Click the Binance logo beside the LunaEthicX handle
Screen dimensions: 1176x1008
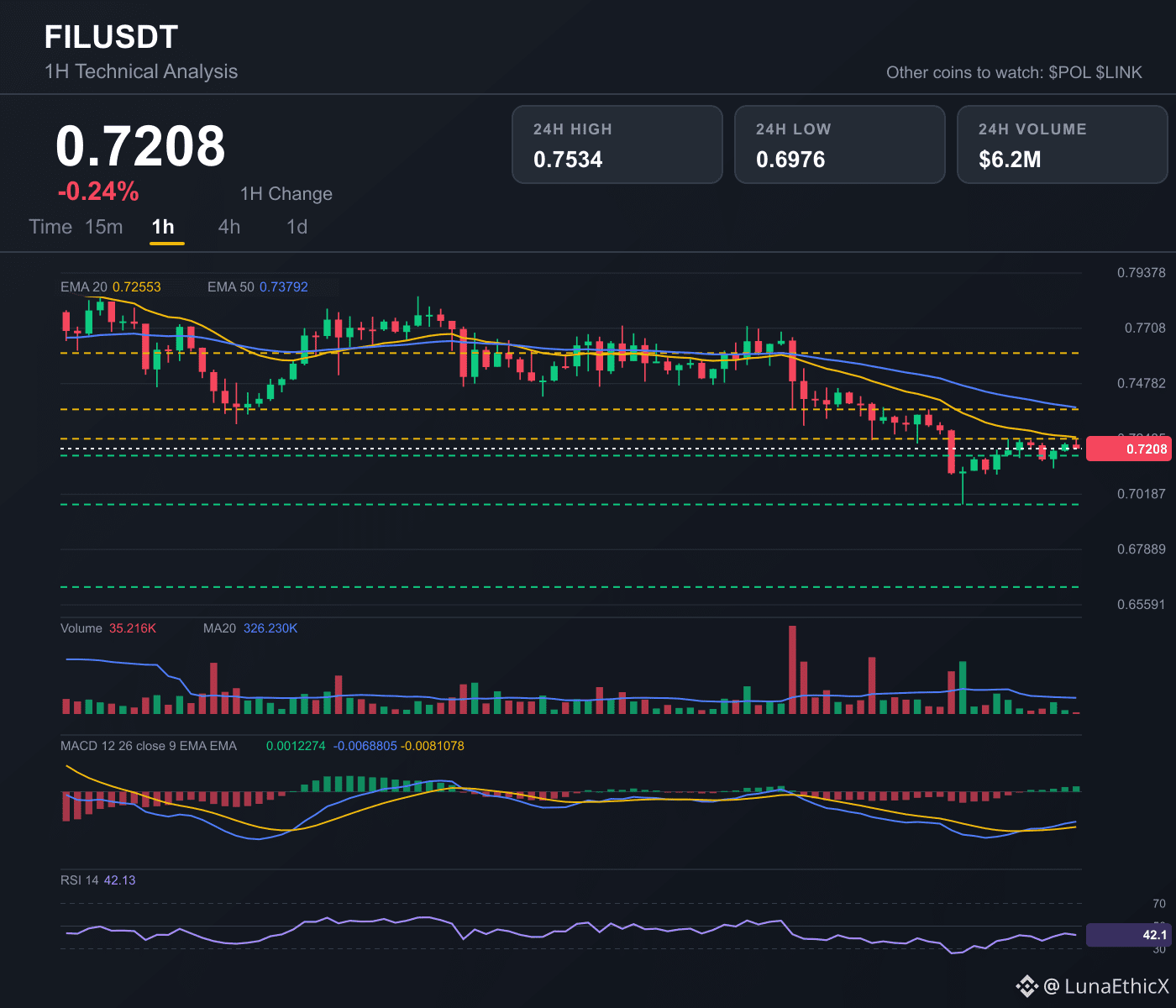tap(1026, 986)
